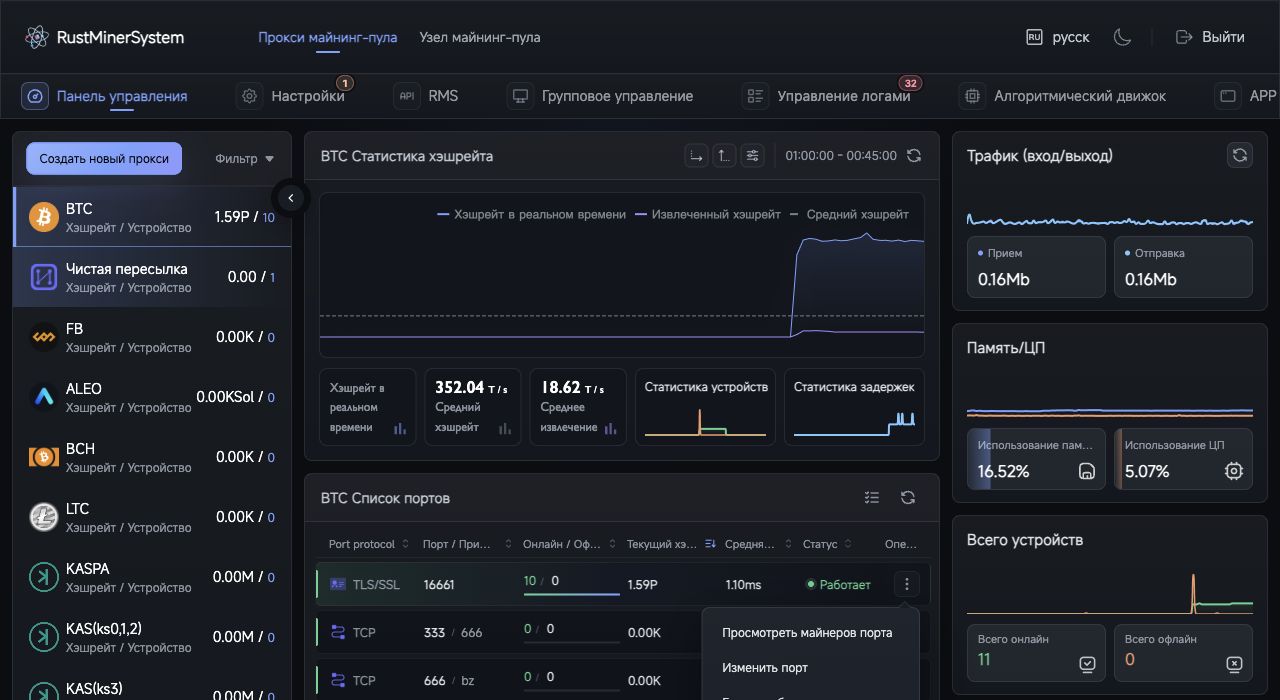
Task: Select the KASPA coin icon
Action: [44, 577]
